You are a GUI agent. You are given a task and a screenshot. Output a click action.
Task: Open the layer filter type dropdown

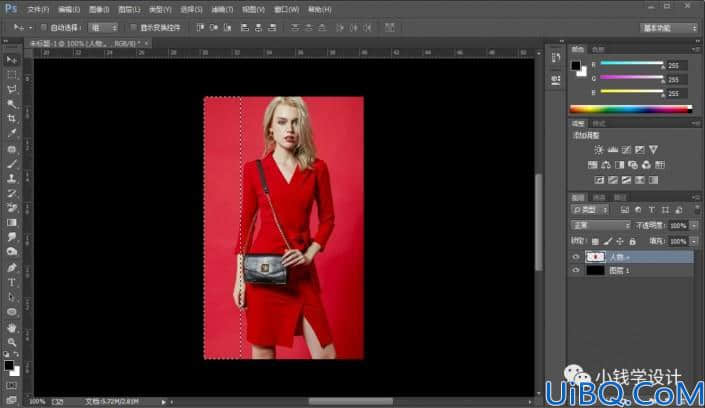point(590,210)
